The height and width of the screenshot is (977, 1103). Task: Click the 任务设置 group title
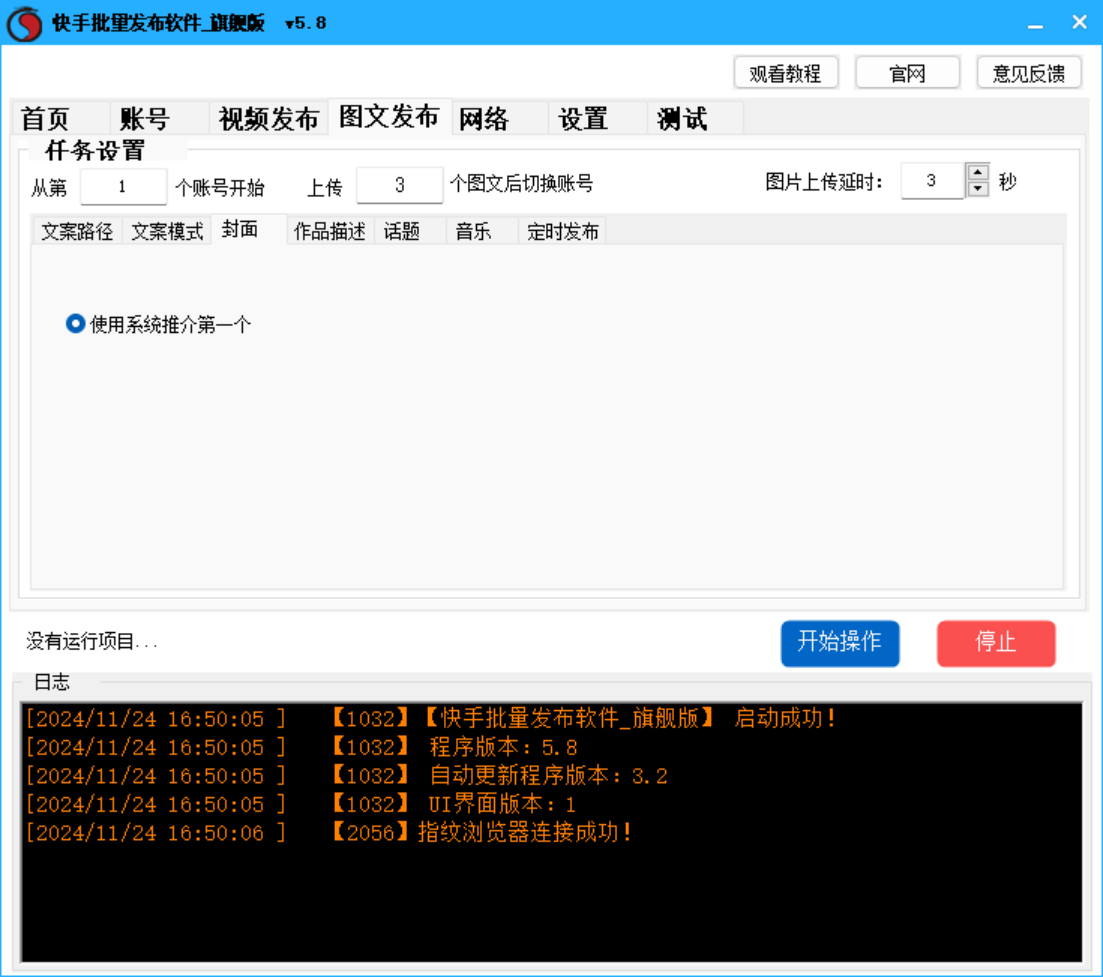click(94, 150)
